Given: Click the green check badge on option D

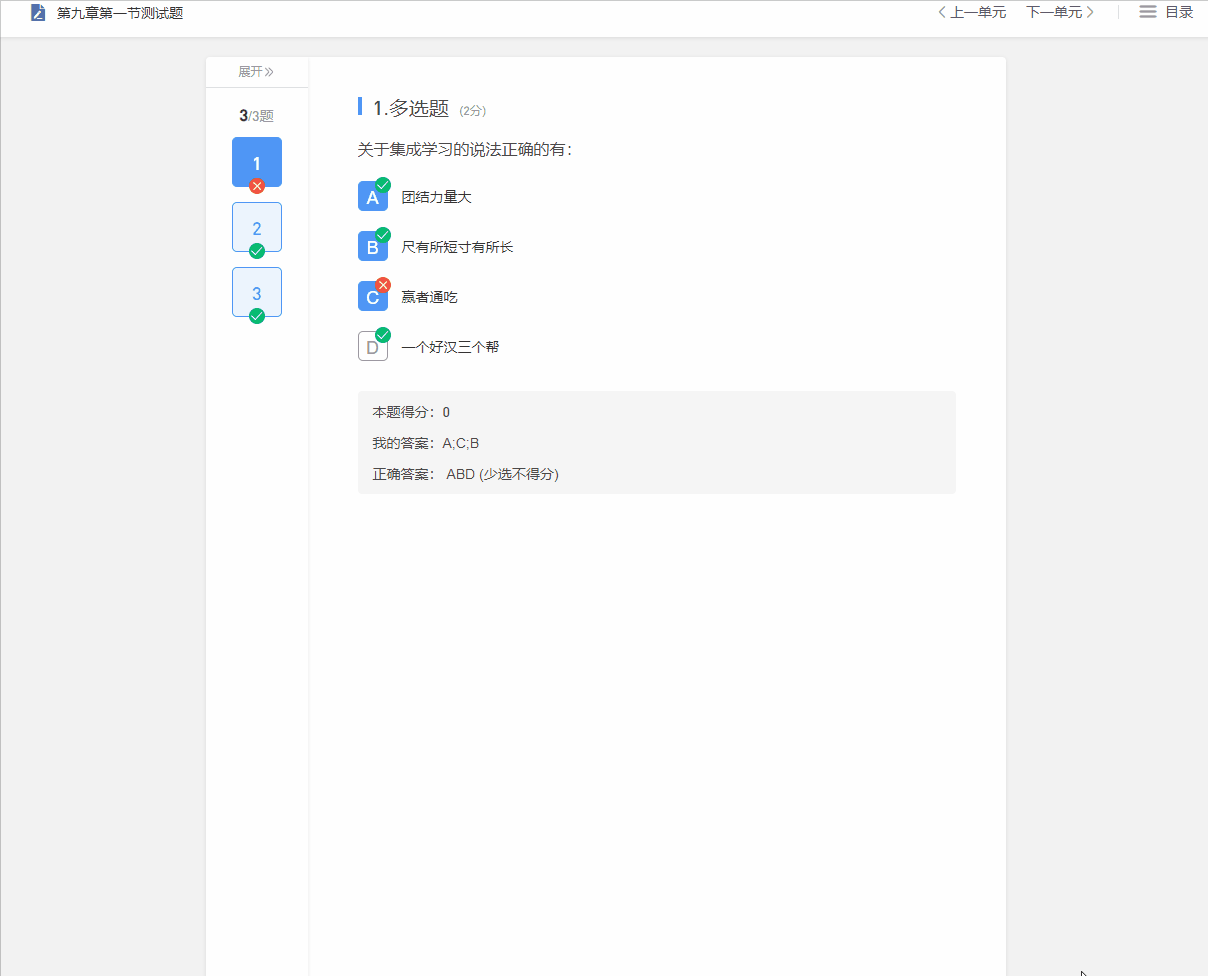Looking at the screenshot, I should (x=383, y=335).
